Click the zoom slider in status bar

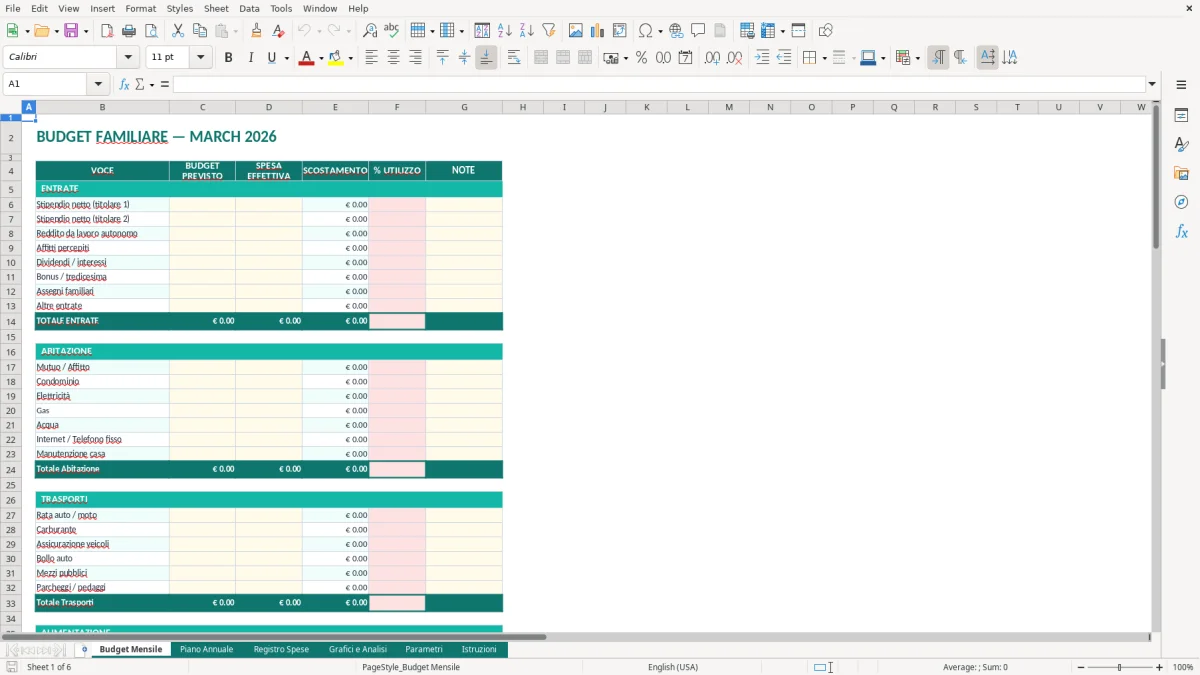pyautogui.click(x=1119, y=667)
